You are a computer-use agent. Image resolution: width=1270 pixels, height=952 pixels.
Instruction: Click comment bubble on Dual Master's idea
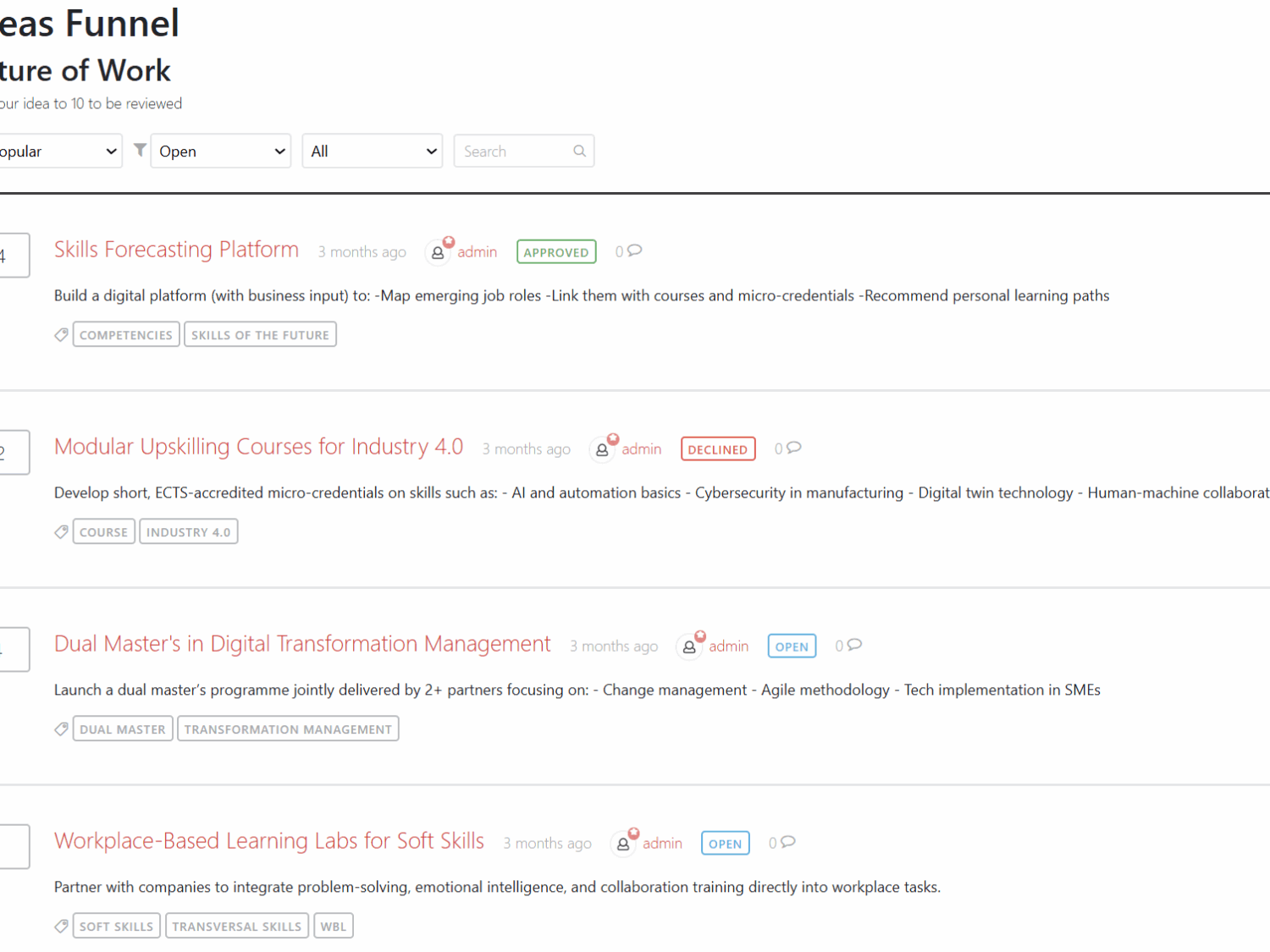click(854, 645)
